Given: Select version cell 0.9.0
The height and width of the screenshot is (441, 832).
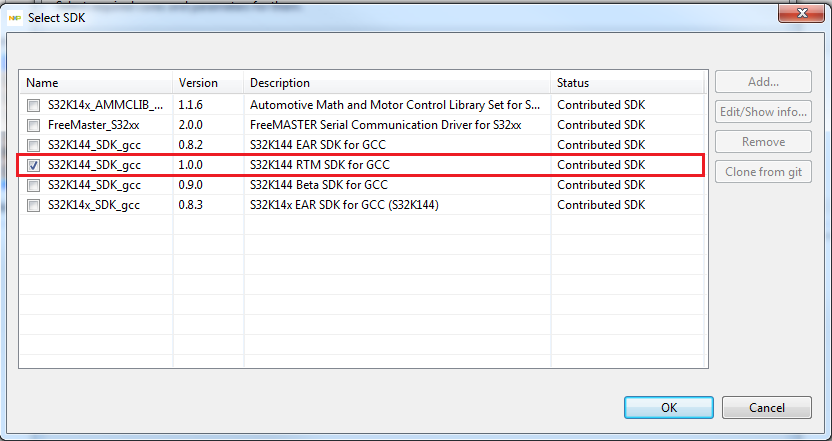Looking at the screenshot, I should (190, 185).
